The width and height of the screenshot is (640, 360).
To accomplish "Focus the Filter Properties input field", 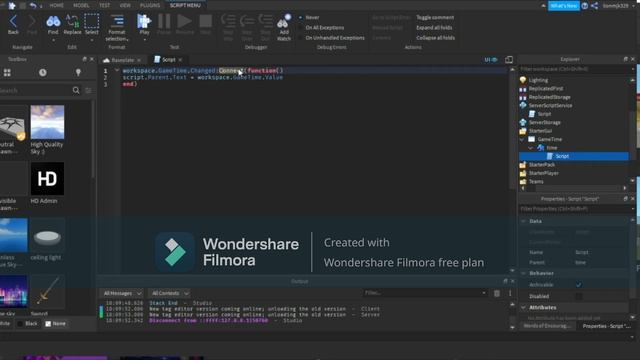I will tap(576, 209).
